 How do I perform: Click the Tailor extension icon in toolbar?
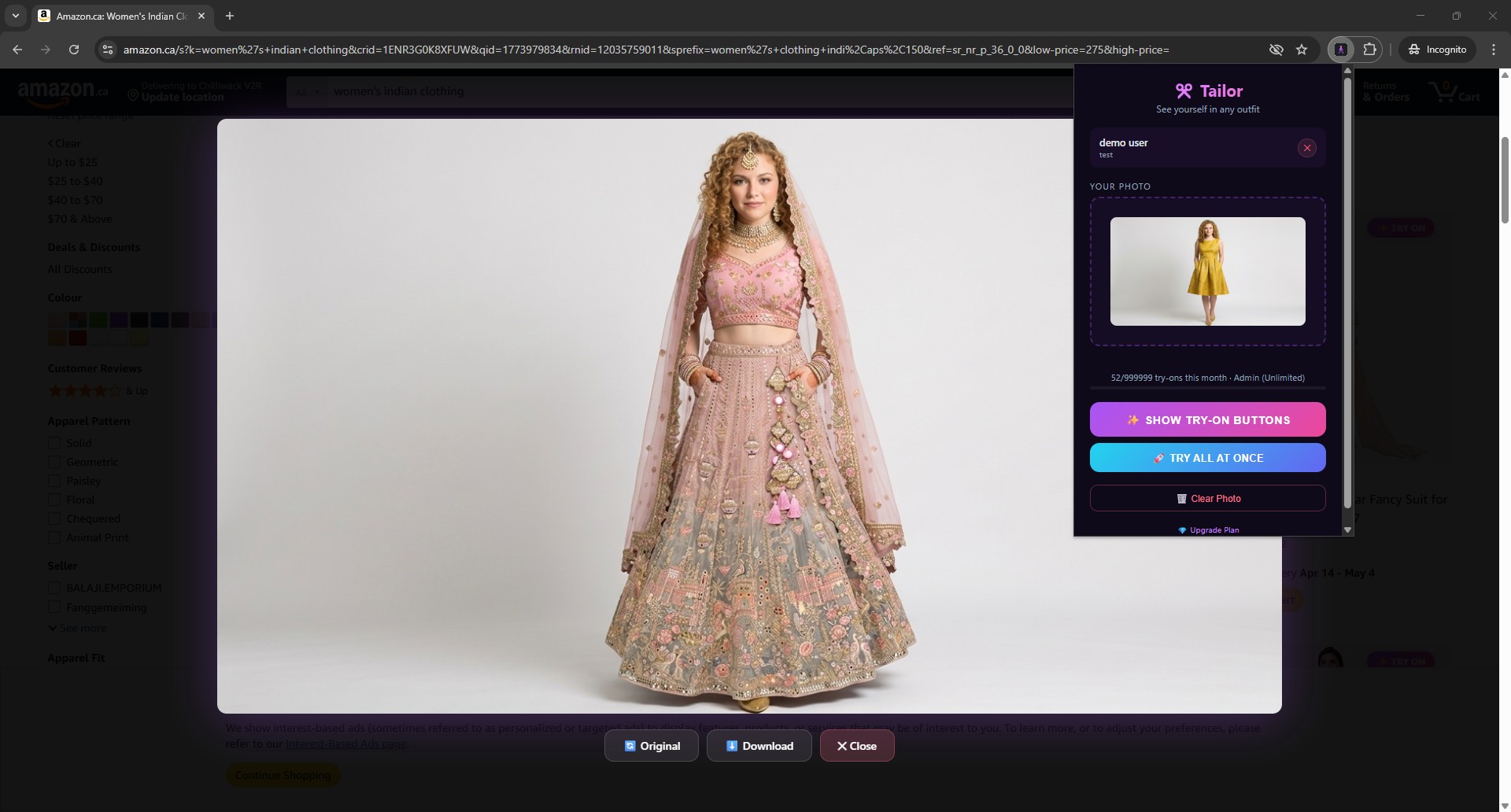point(1340,50)
